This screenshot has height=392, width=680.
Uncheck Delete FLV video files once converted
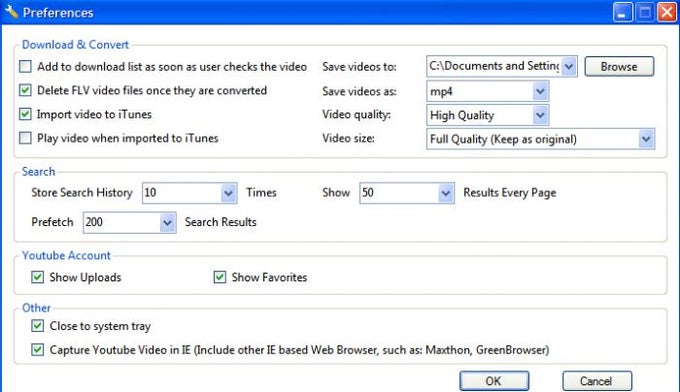point(25,90)
